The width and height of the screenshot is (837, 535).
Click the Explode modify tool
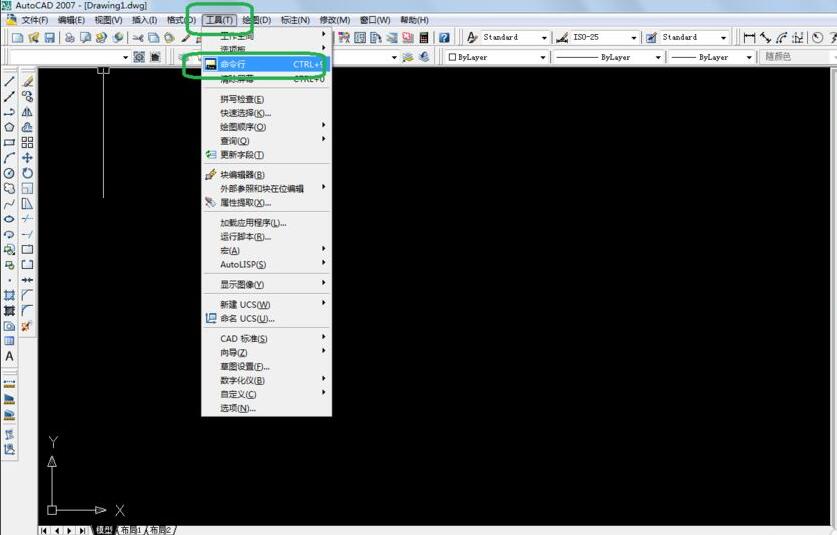point(27,326)
